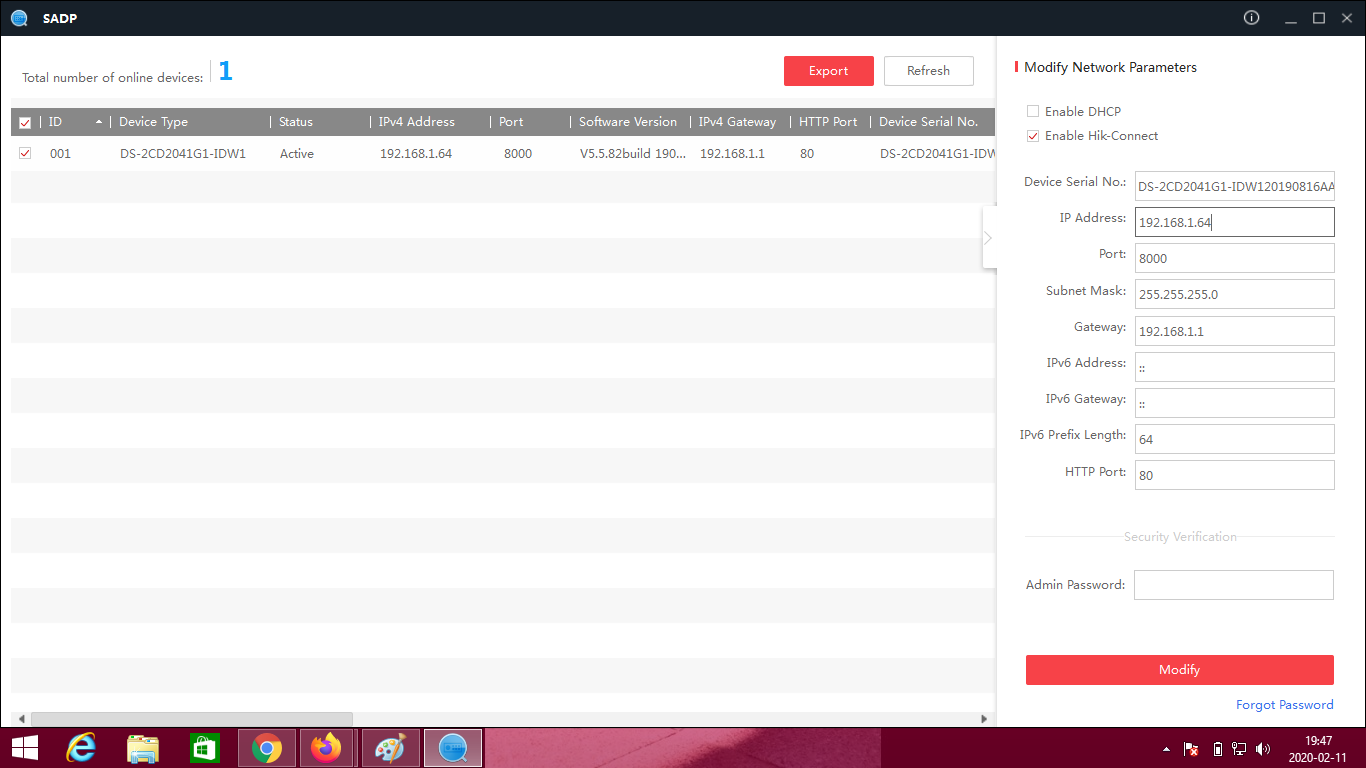The height and width of the screenshot is (768, 1366).
Task: Launch Internet Explorer from taskbar
Action: (x=81, y=747)
